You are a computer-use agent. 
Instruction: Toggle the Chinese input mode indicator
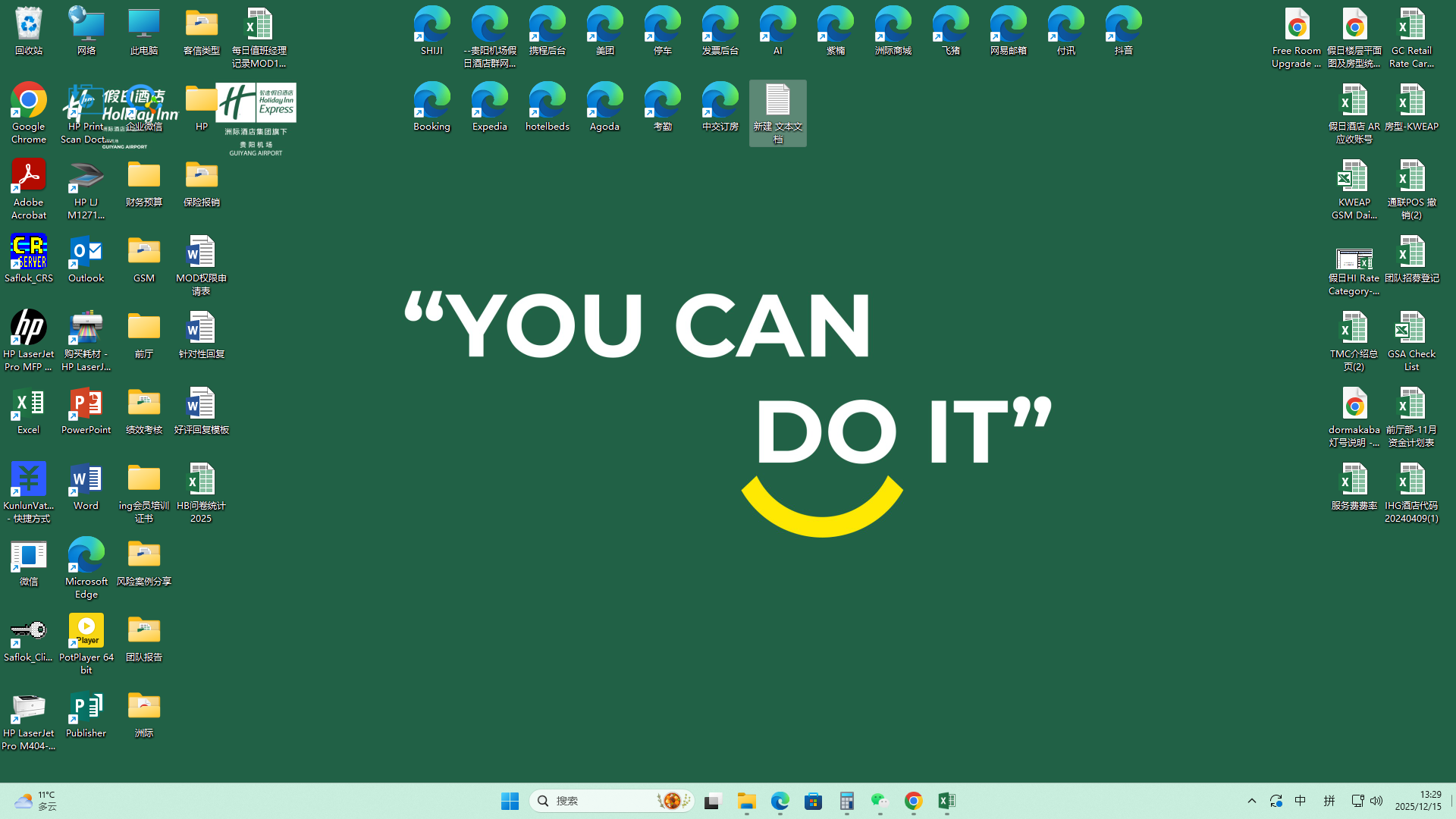point(1301,801)
